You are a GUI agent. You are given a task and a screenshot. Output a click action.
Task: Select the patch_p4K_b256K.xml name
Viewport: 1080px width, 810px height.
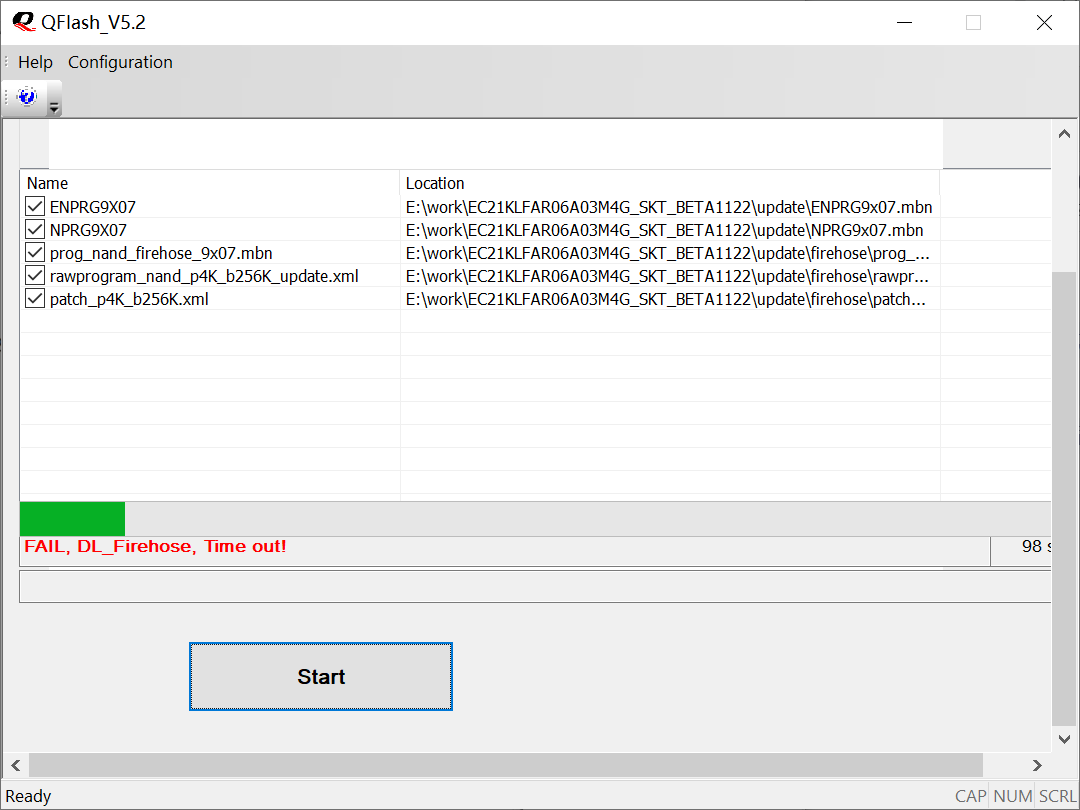(129, 299)
